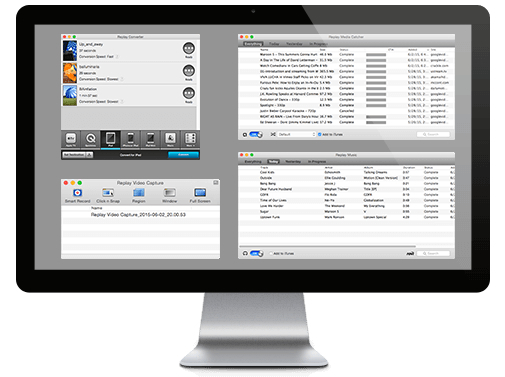Click the blue balloon thumbnail in Converter

point(70,95)
